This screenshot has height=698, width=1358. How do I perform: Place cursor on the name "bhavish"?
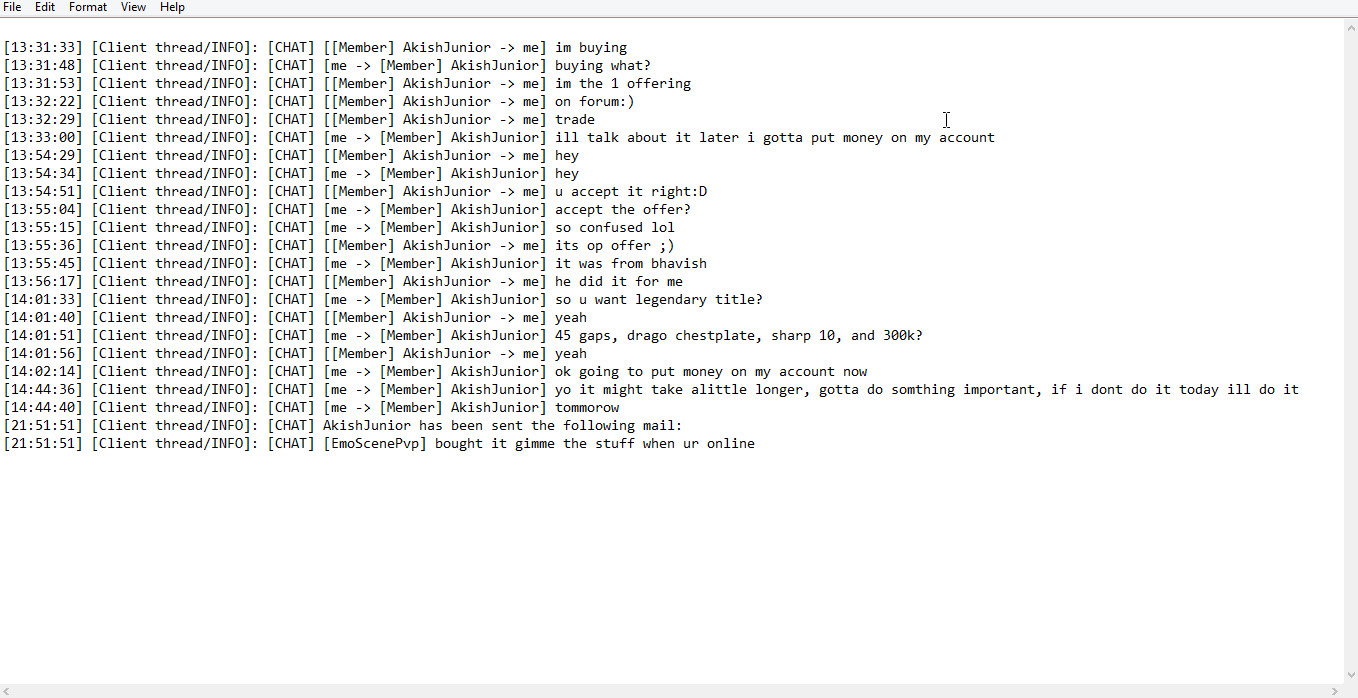click(678, 264)
